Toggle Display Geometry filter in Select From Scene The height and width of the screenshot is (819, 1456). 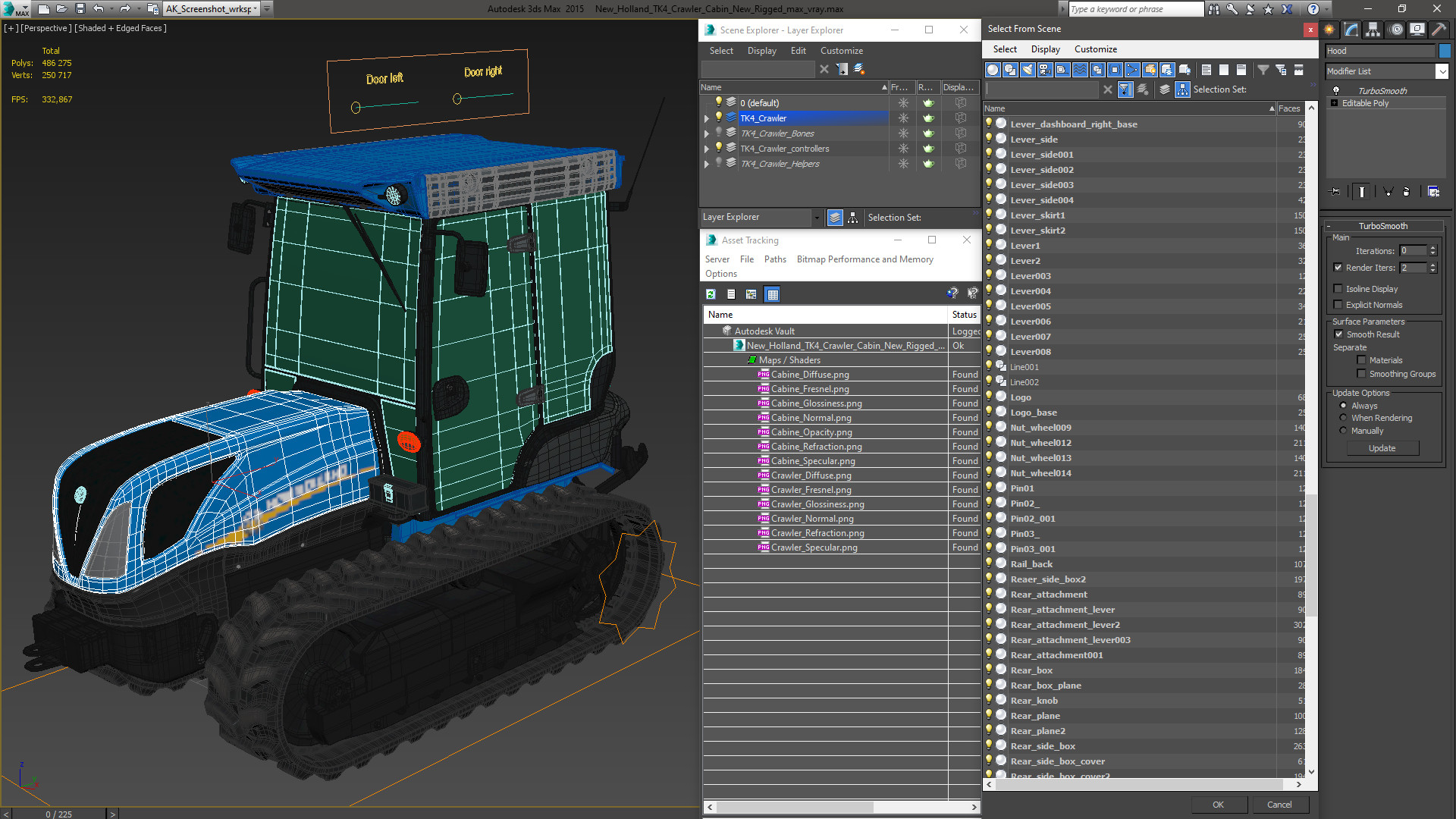click(993, 70)
